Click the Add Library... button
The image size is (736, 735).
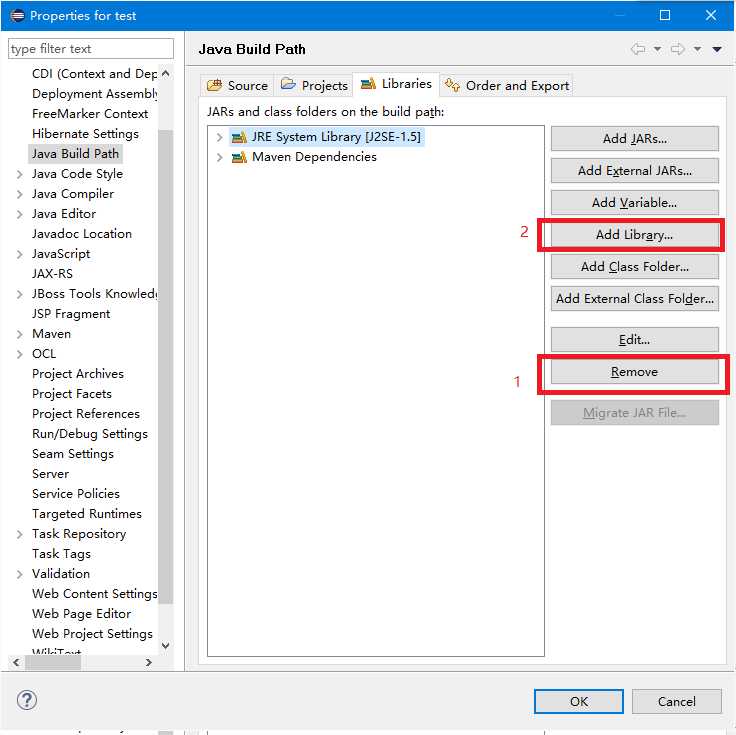coord(635,234)
